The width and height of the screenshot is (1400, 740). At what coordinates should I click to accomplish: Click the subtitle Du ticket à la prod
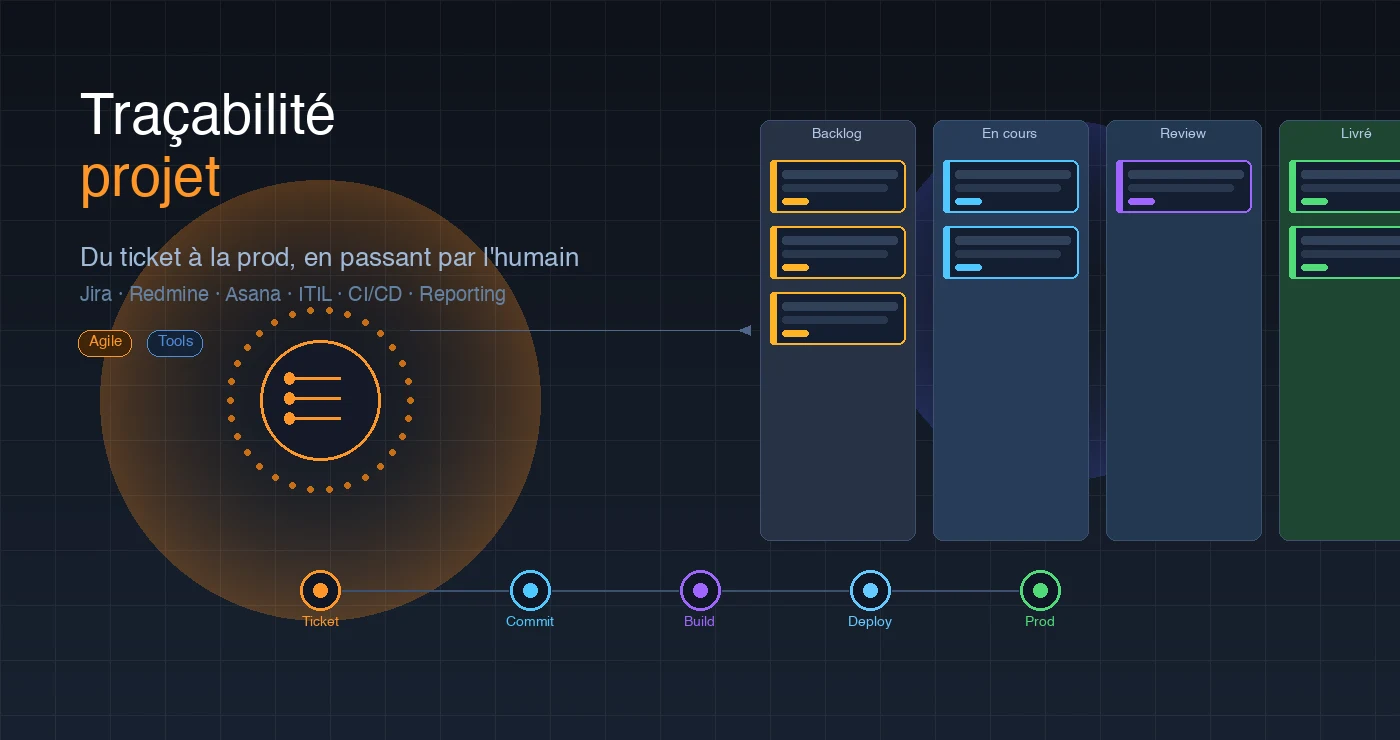coord(329,257)
